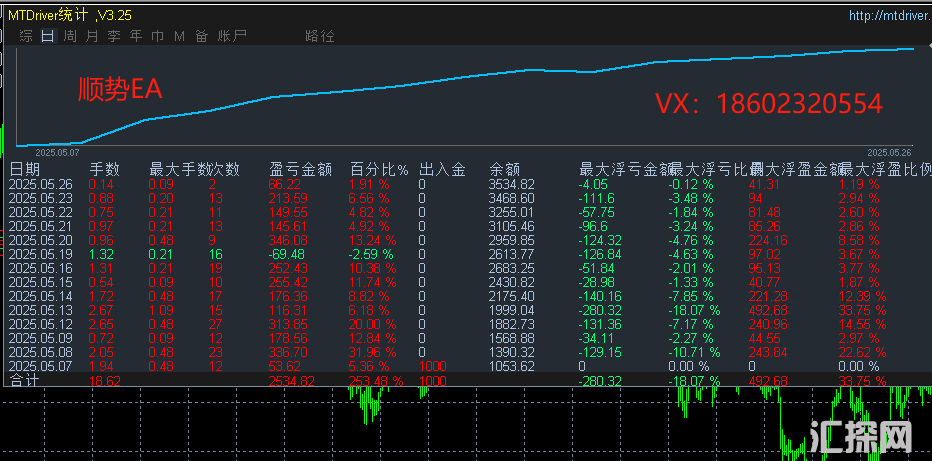Screen dimensions: 932x461
Task: Click the 百分比% column header
Action: coord(379,170)
